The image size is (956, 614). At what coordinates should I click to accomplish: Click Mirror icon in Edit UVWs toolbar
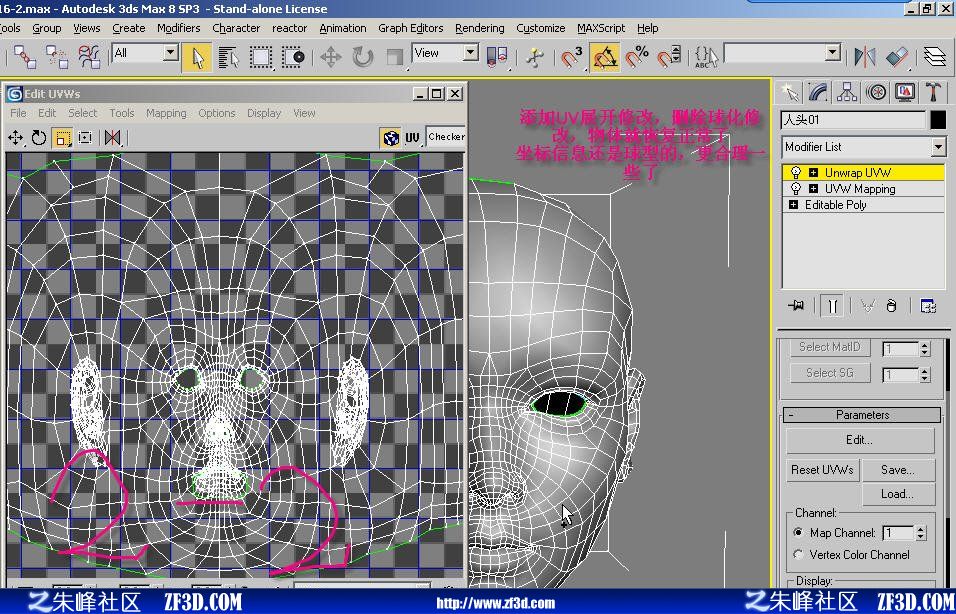coord(112,138)
